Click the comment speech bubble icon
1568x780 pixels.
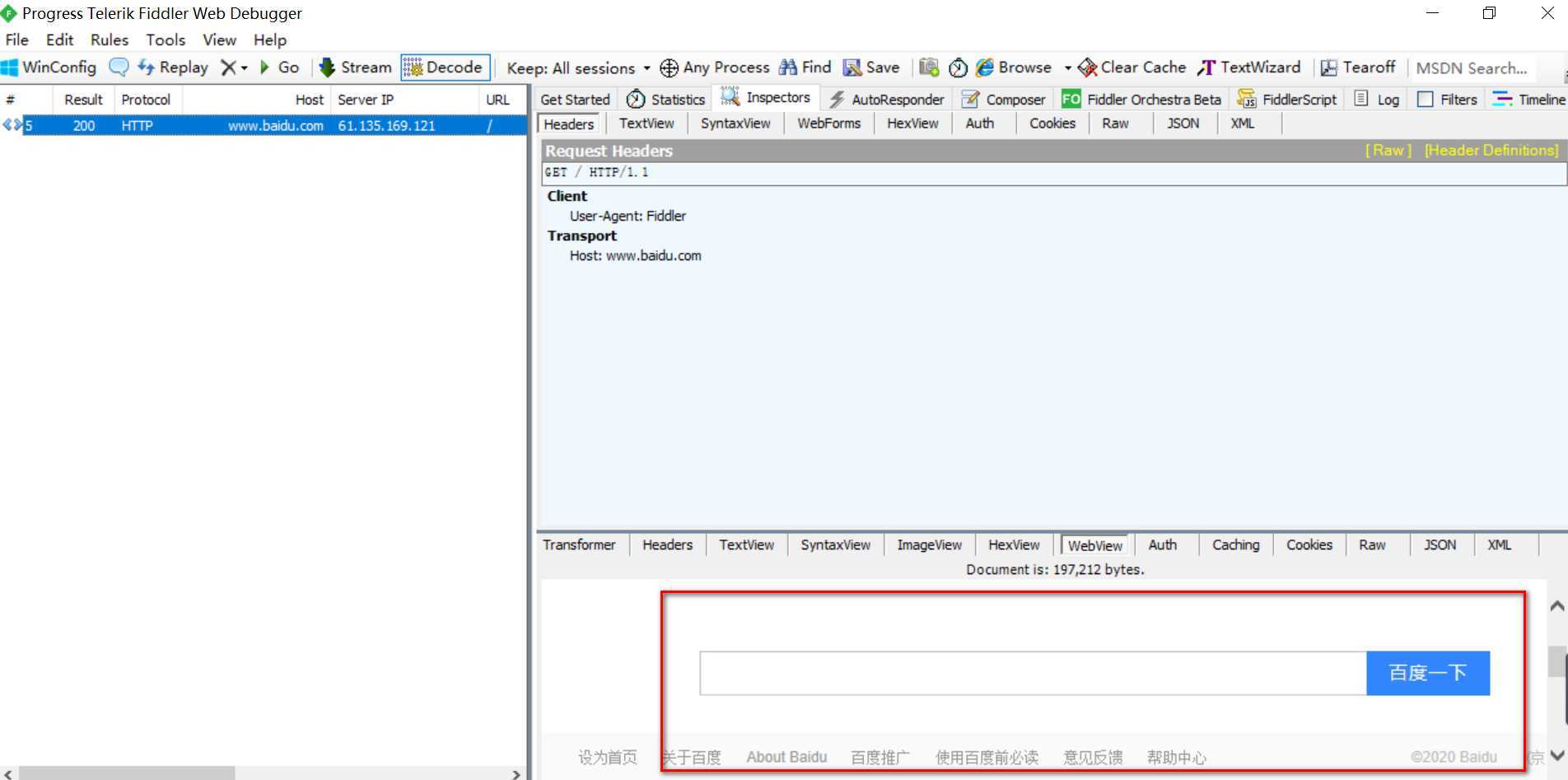click(119, 68)
